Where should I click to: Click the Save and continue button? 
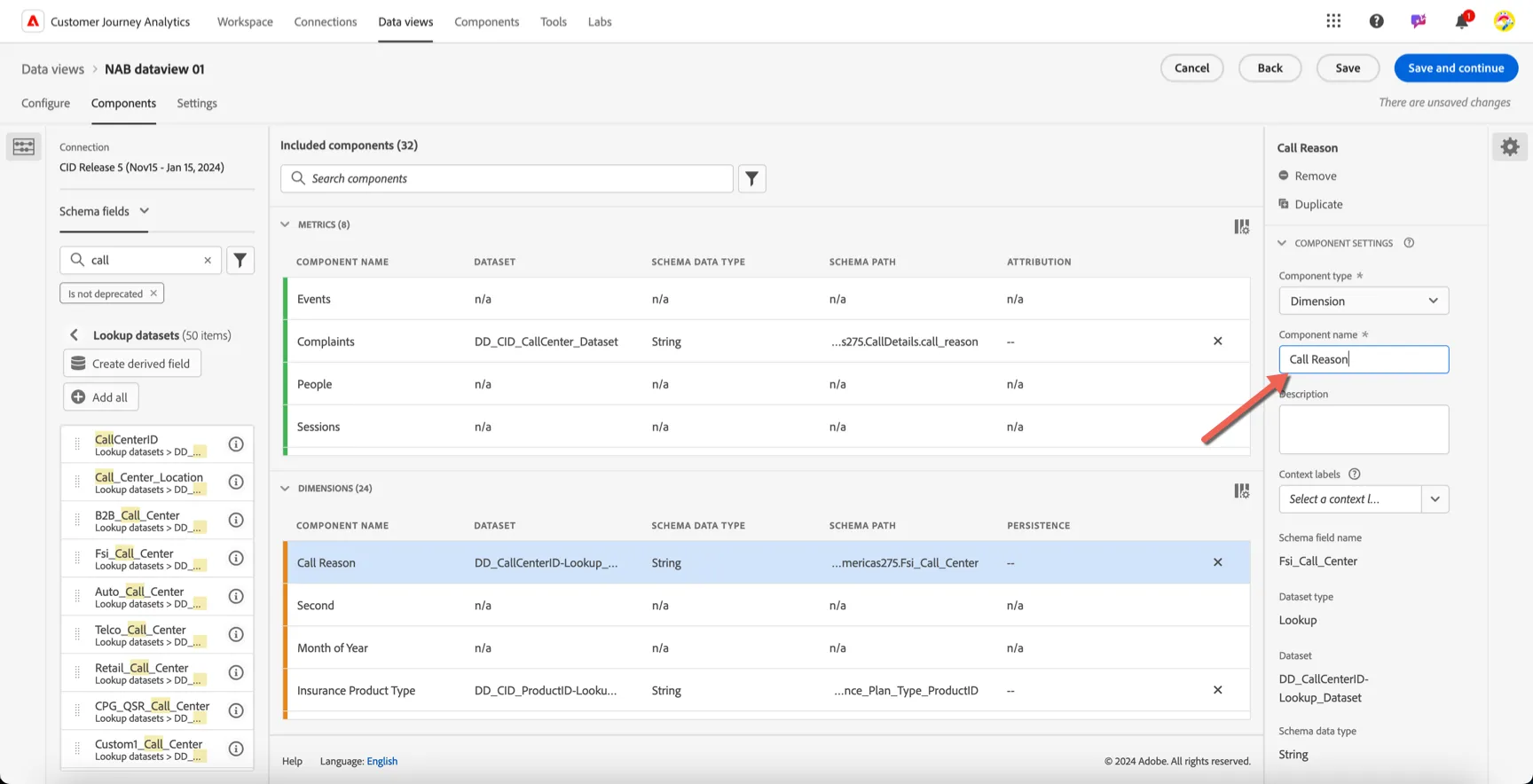tap(1456, 68)
